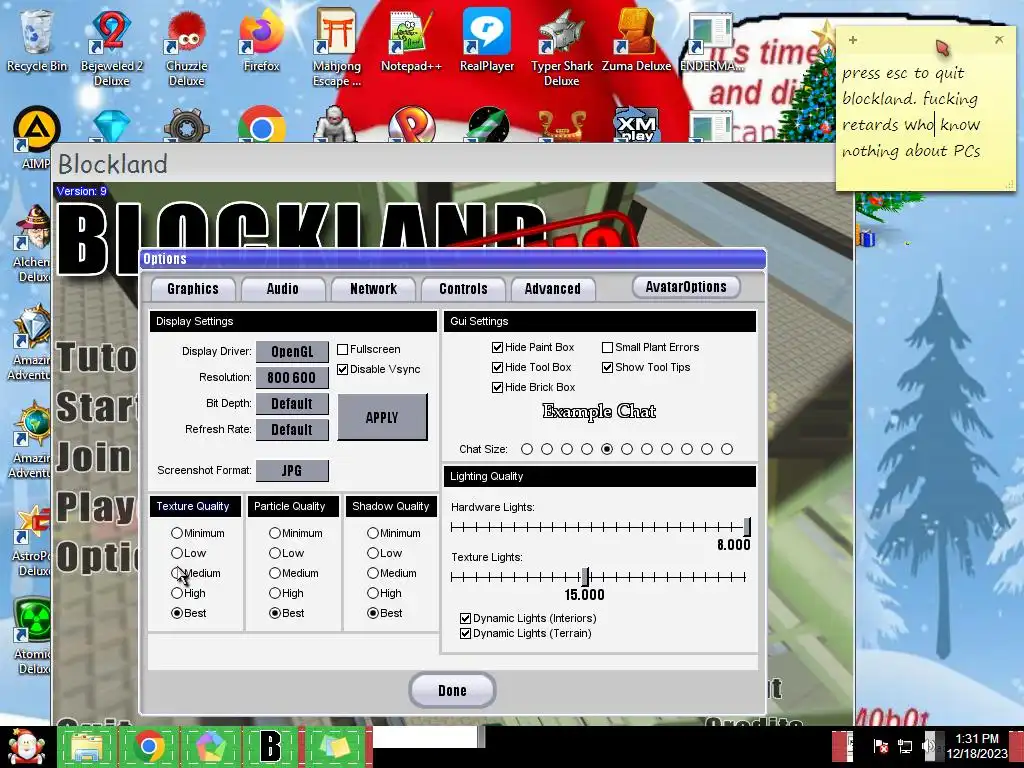
Task: Switch to the Advanced tab
Action: coord(552,289)
